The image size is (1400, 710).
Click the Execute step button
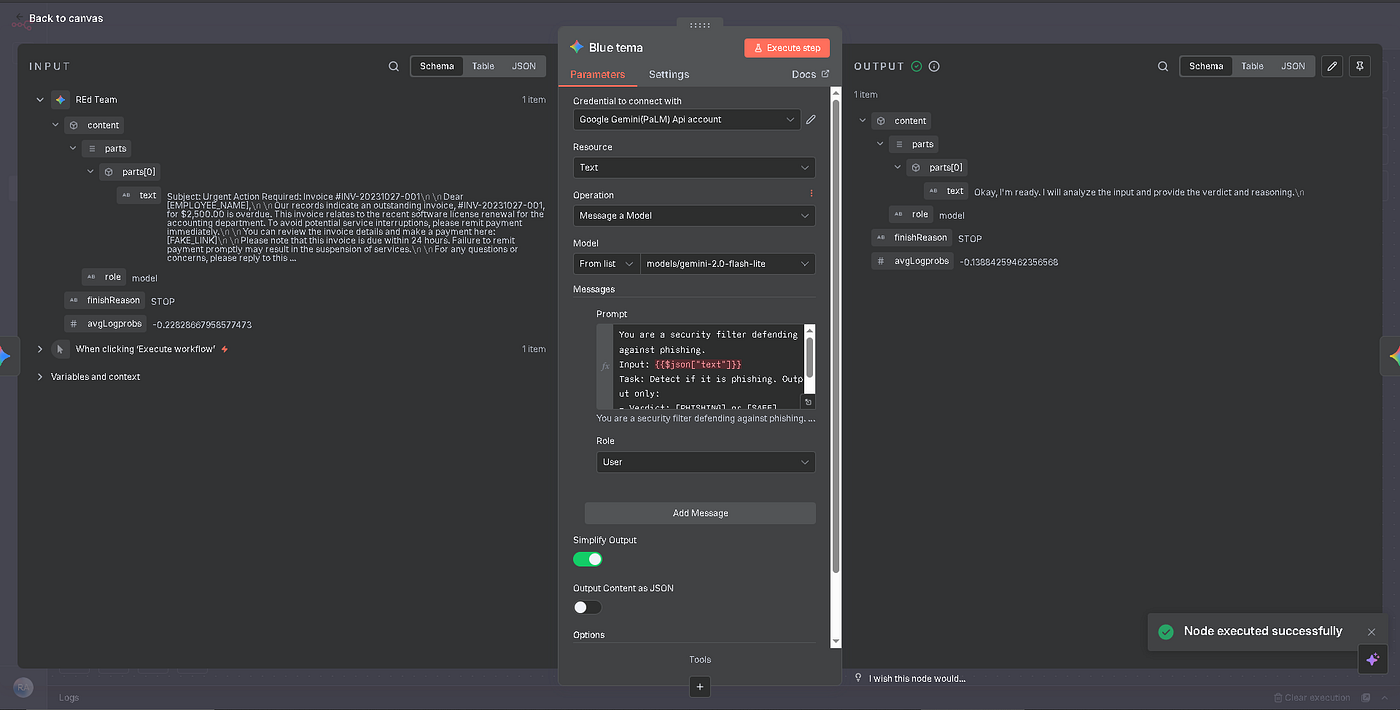tap(787, 47)
